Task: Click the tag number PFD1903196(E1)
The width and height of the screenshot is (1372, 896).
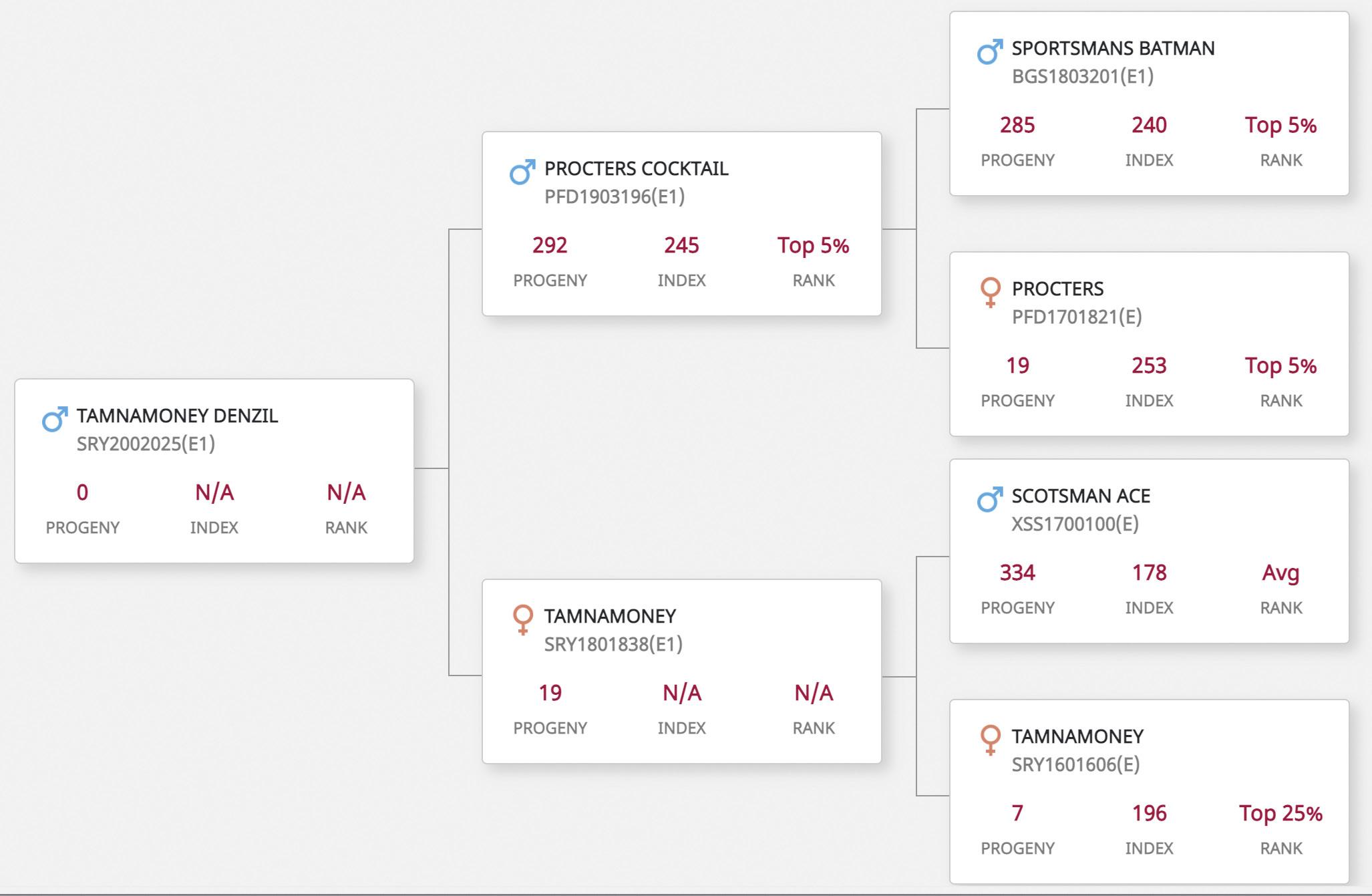Action: click(615, 196)
